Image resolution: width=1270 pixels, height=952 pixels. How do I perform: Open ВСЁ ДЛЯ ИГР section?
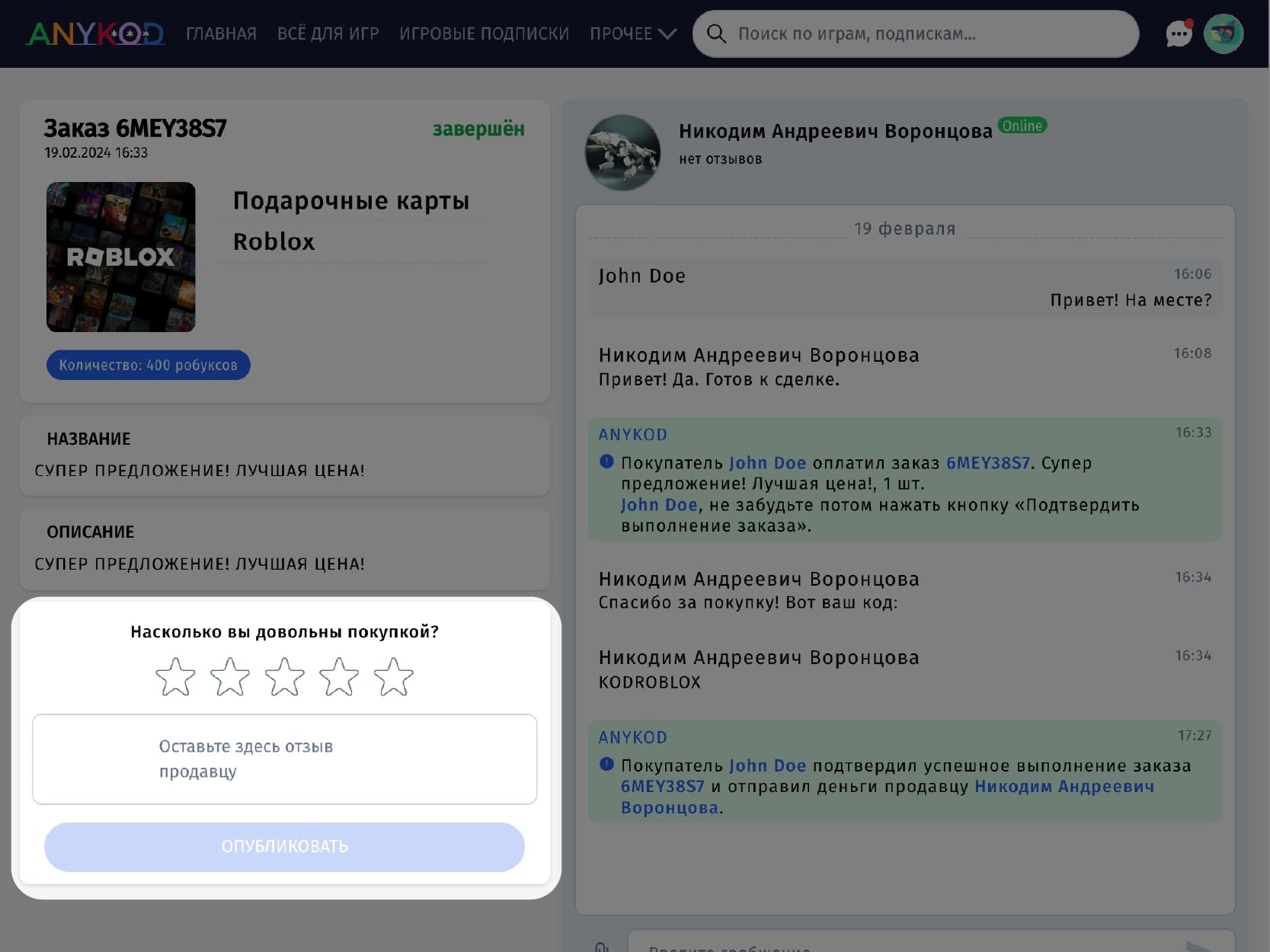(328, 34)
